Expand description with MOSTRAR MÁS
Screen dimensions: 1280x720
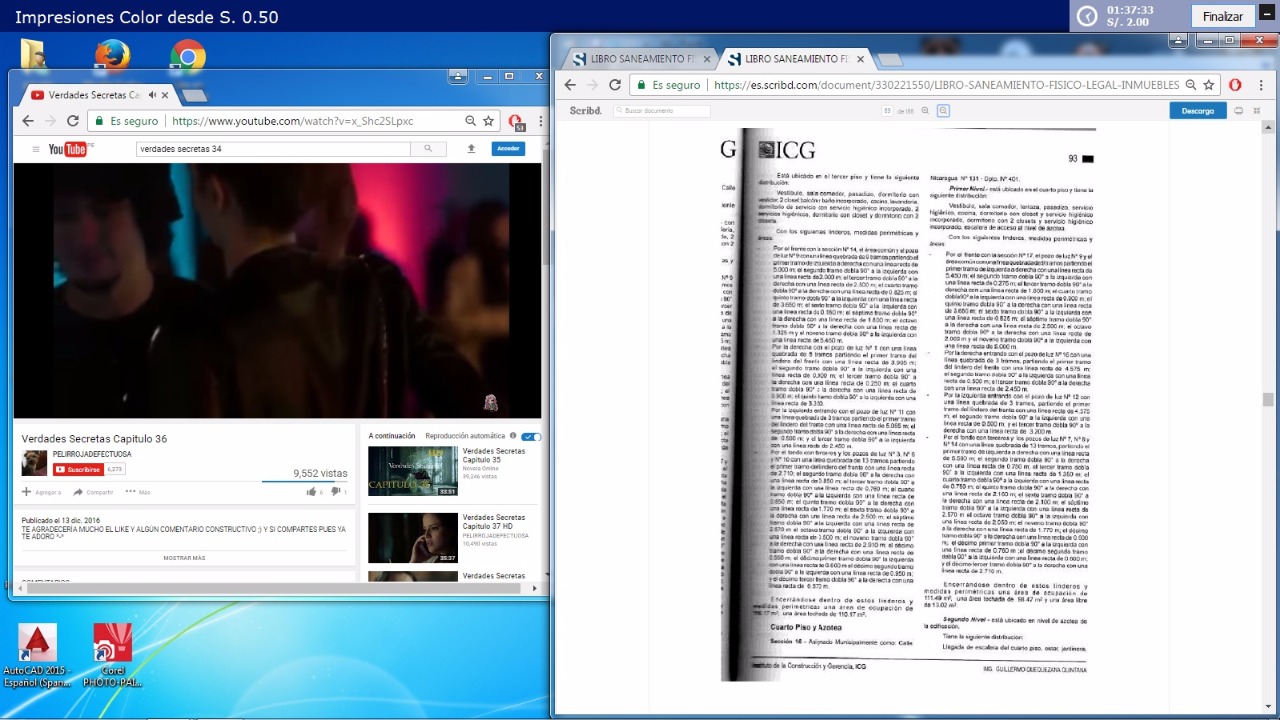click(x=184, y=557)
